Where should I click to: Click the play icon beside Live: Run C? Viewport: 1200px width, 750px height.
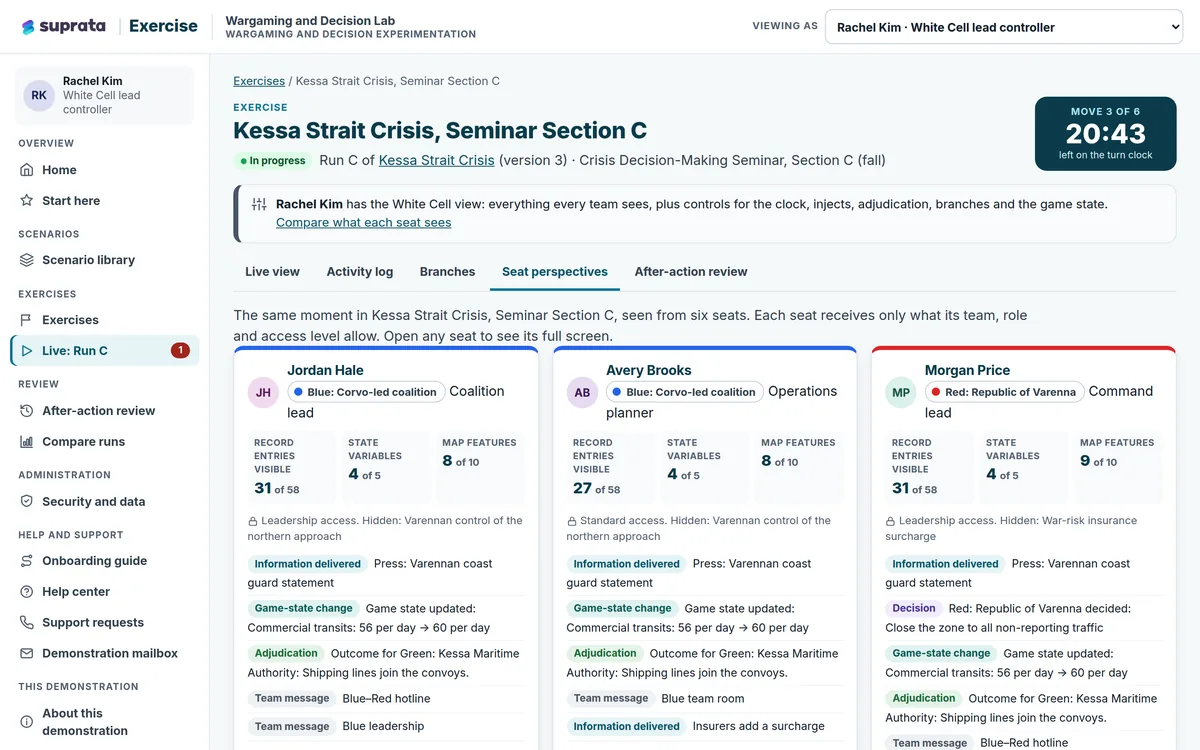[x=27, y=351]
